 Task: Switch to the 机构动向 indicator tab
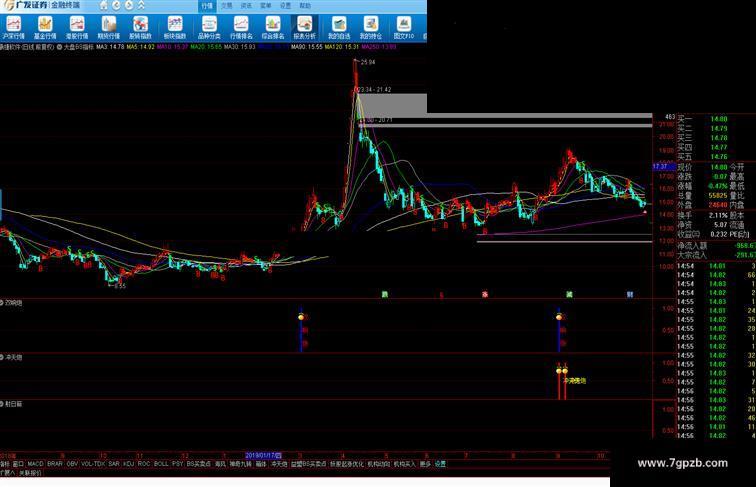coord(378,463)
